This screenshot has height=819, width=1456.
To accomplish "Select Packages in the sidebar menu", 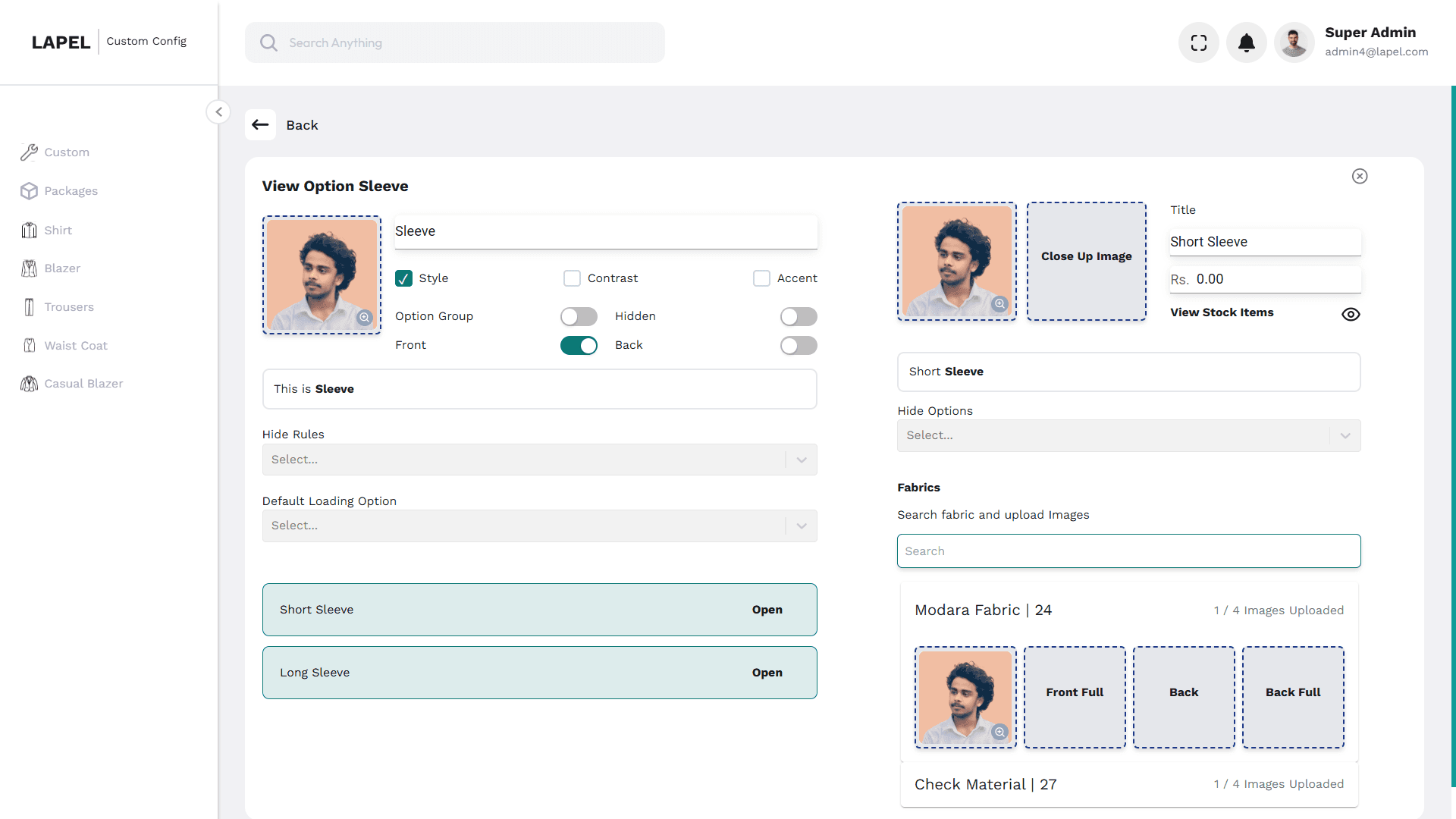I will 71,190.
